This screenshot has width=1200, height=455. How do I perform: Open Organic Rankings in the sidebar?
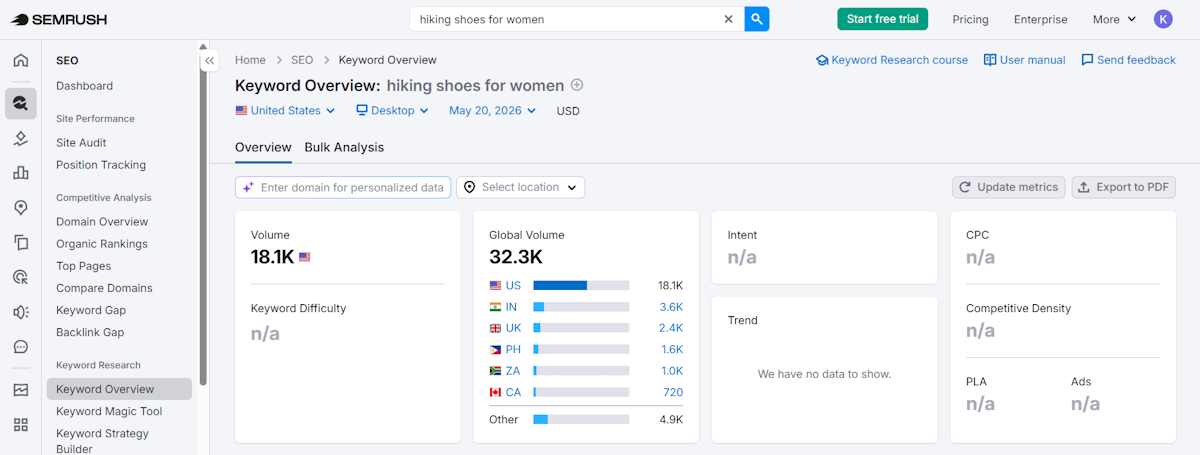(102, 244)
